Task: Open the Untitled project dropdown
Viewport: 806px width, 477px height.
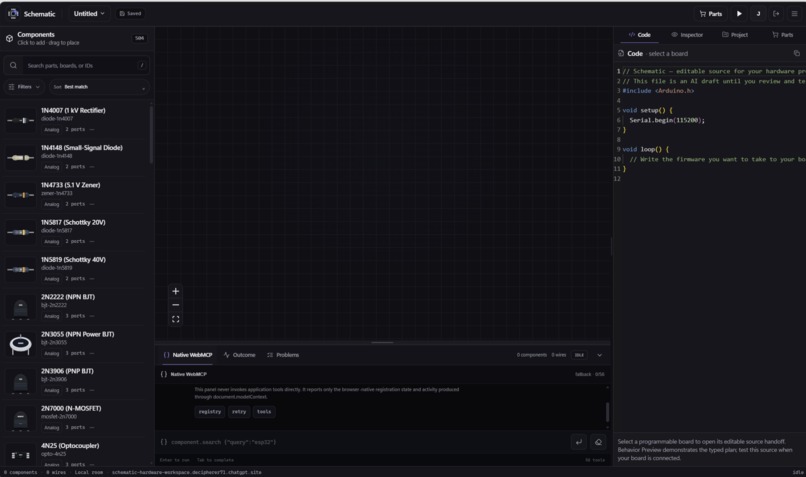Action: coord(89,13)
